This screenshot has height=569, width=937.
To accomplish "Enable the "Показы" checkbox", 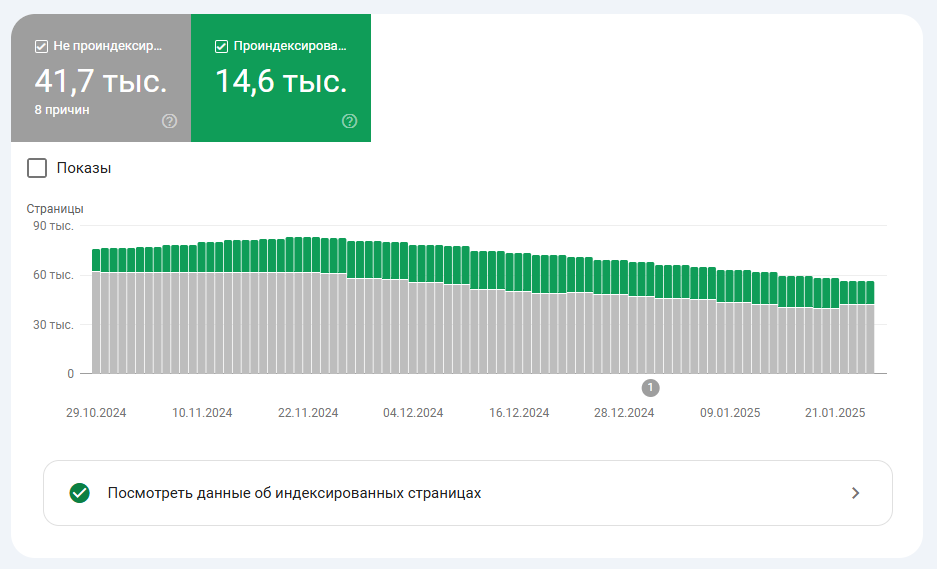I will pos(37,168).
